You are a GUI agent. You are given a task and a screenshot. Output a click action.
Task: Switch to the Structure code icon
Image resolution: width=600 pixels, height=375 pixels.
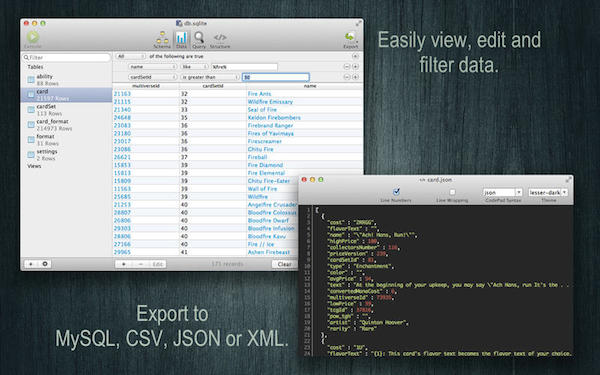click(220, 38)
